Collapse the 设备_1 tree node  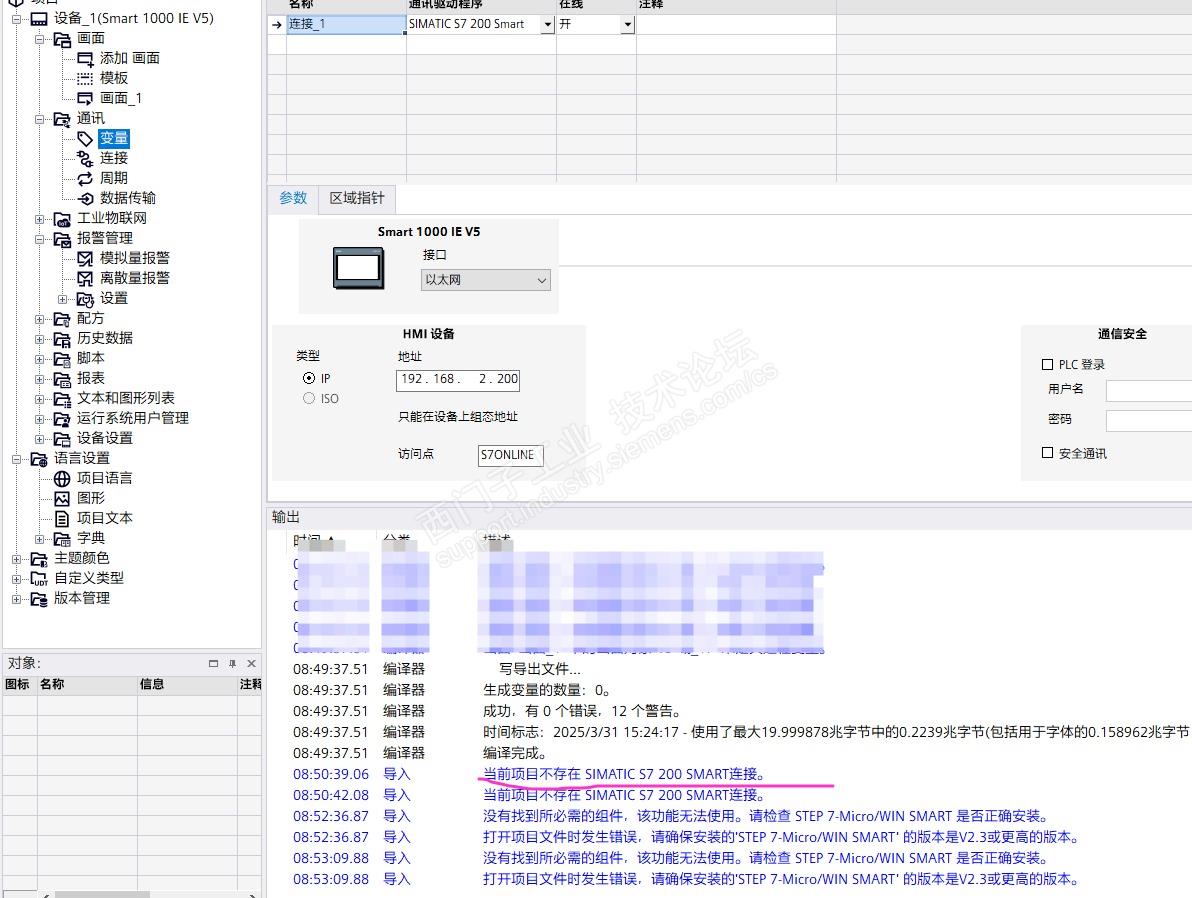click(x=16, y=18)
